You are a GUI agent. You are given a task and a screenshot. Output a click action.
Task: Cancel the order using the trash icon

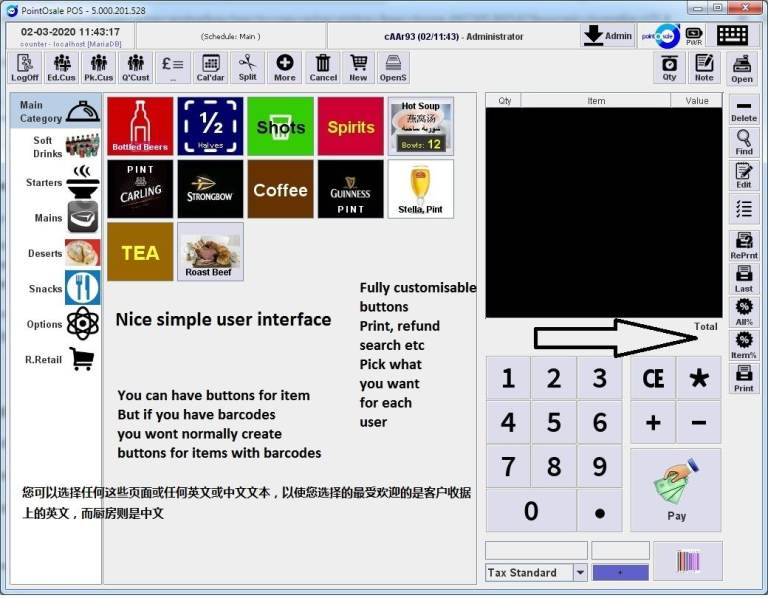[x=323, y=67]
